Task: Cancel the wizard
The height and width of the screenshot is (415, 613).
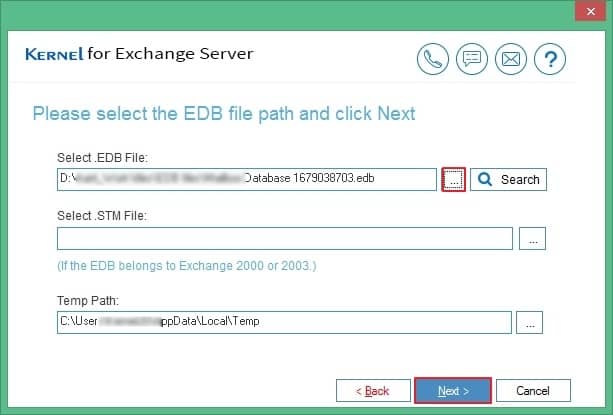Action: tap(533, 390)
